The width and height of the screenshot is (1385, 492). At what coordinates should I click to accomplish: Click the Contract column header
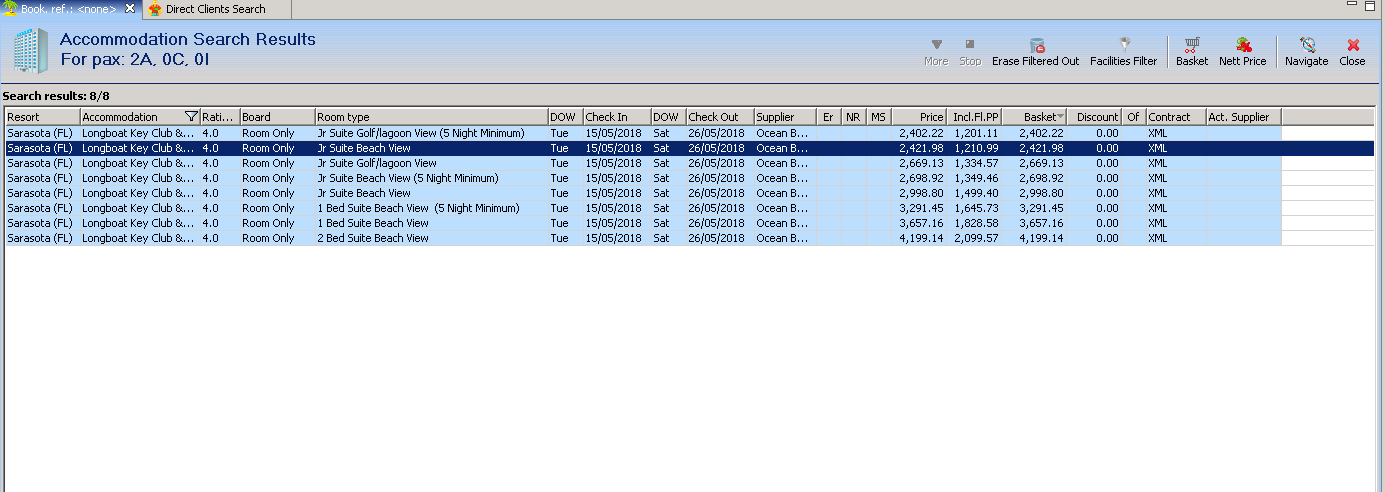tap(1176, 117)
